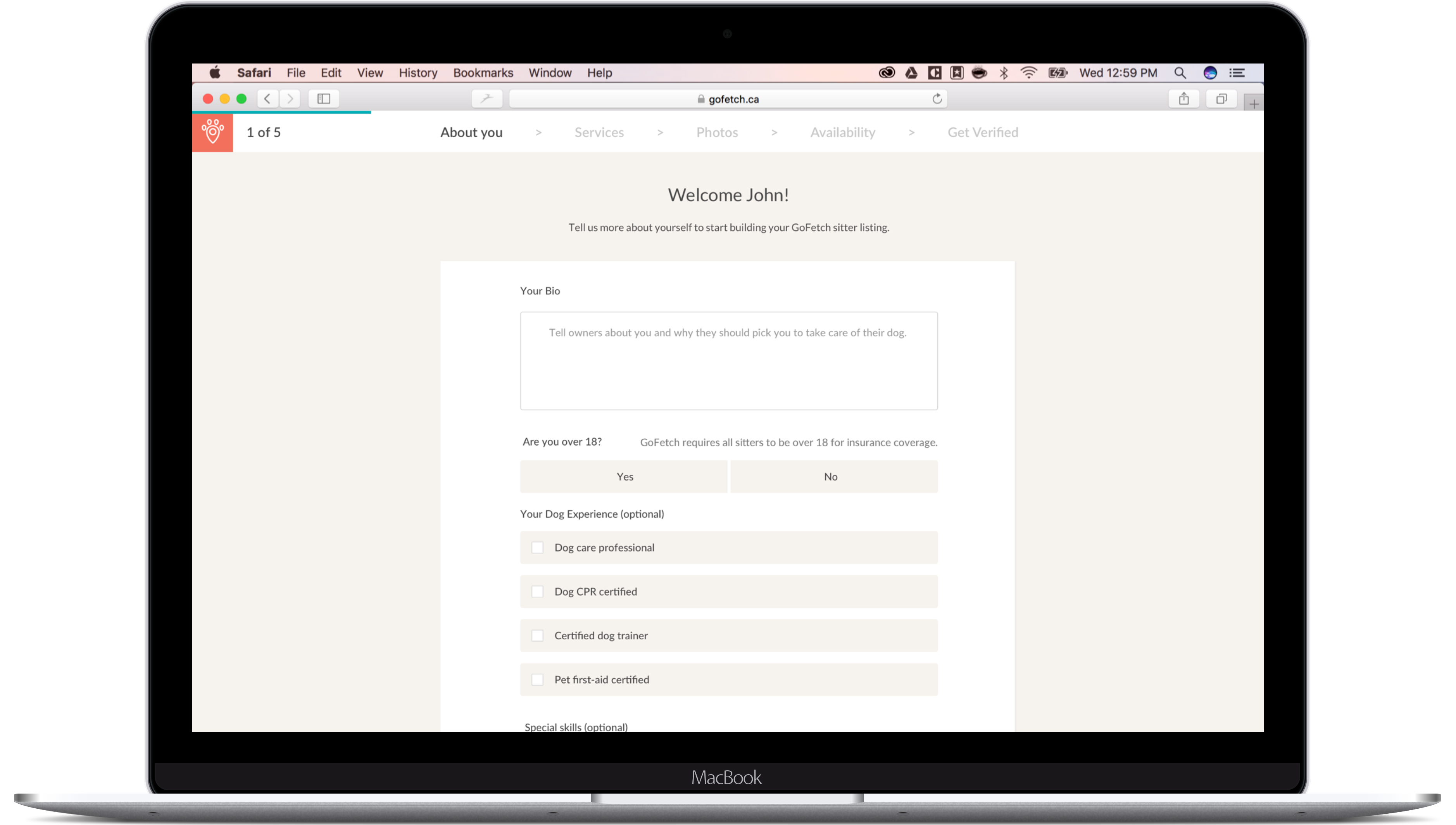
Task: Click the Welcome John! heading
Action: (x=728, y=195)
